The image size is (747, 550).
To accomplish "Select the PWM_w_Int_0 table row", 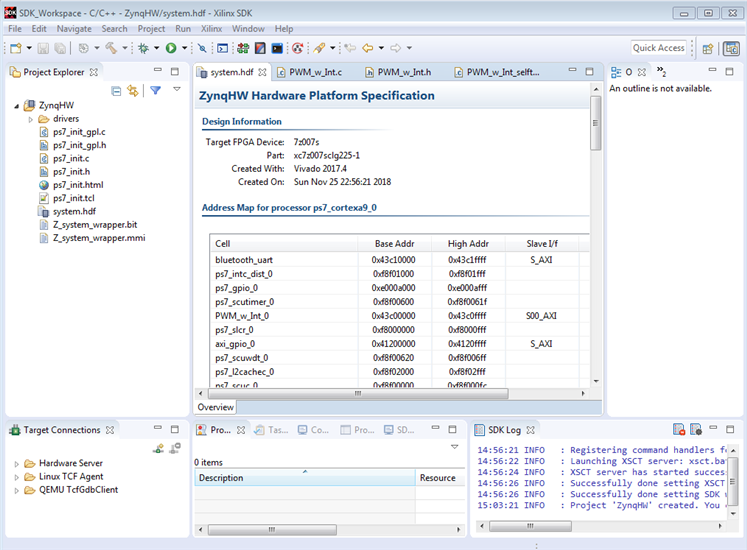I will click(399, 316).
